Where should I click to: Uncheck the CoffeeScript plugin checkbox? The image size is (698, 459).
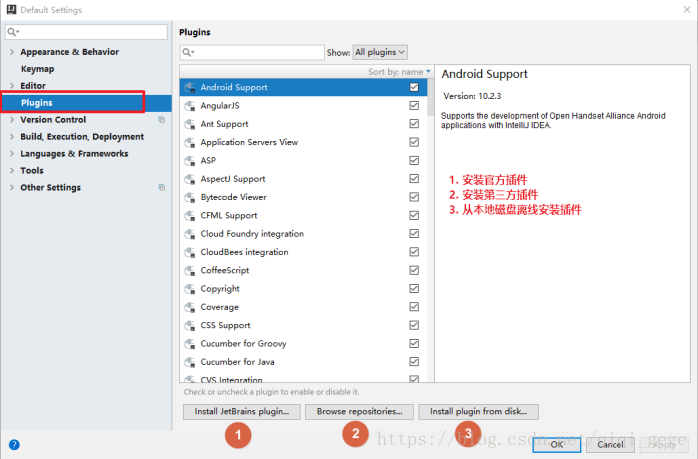(x=414, y=270)
